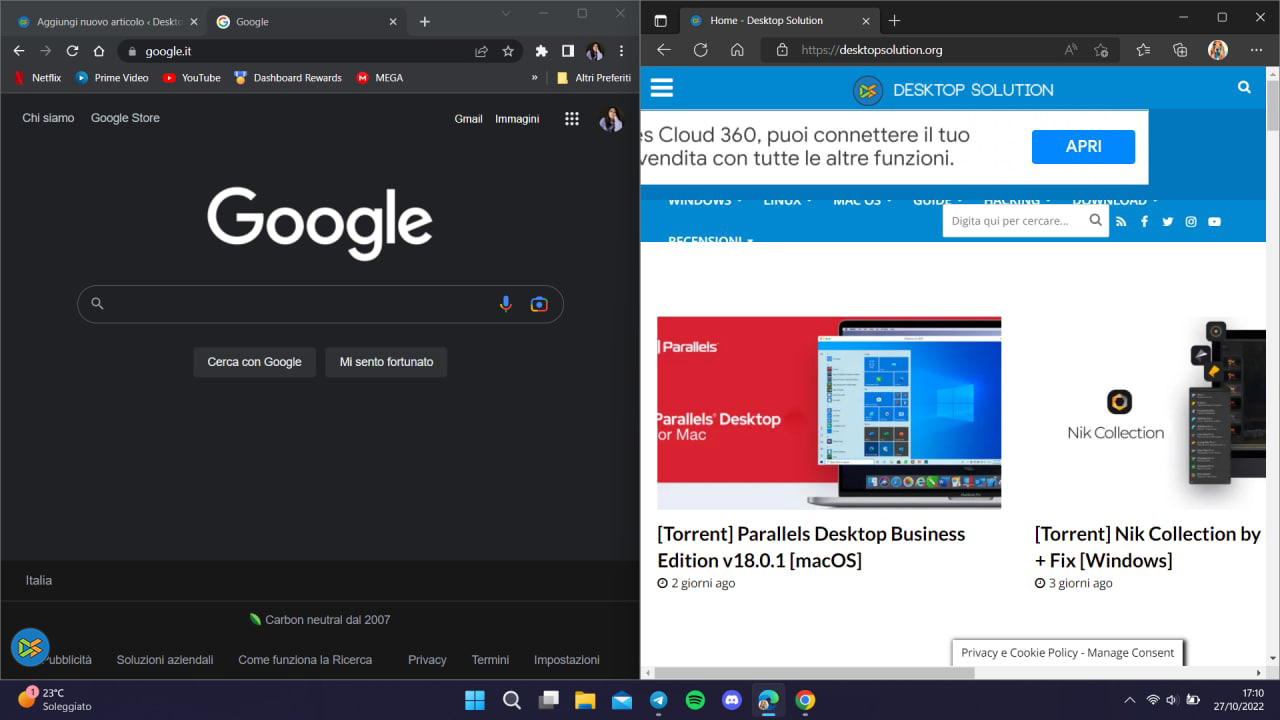Close the Google tab in Chrome
Viewport: 1280px width, 720px height.
tap(393, 21)
